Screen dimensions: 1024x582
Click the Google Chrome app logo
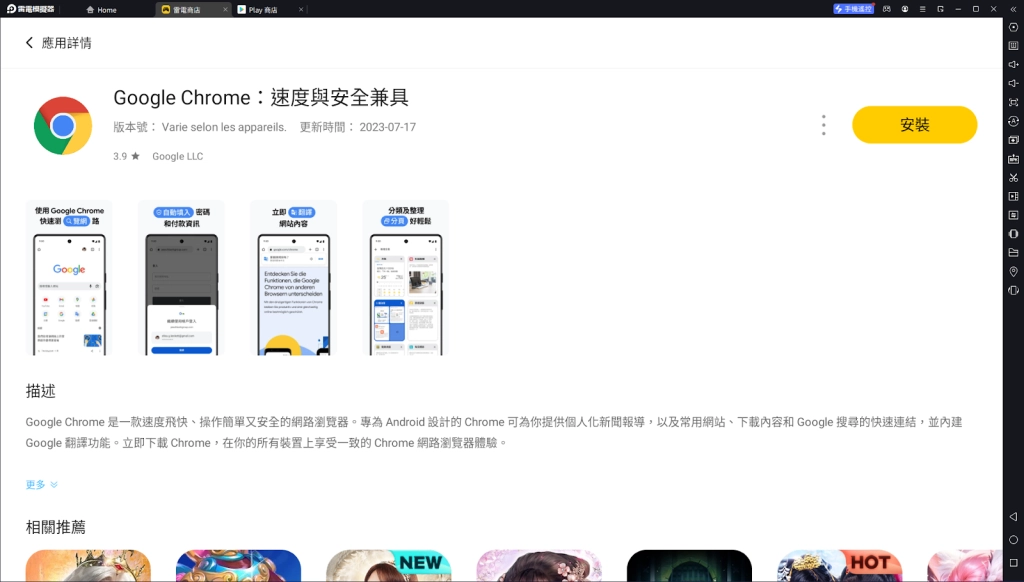click(x=63, y=125)
